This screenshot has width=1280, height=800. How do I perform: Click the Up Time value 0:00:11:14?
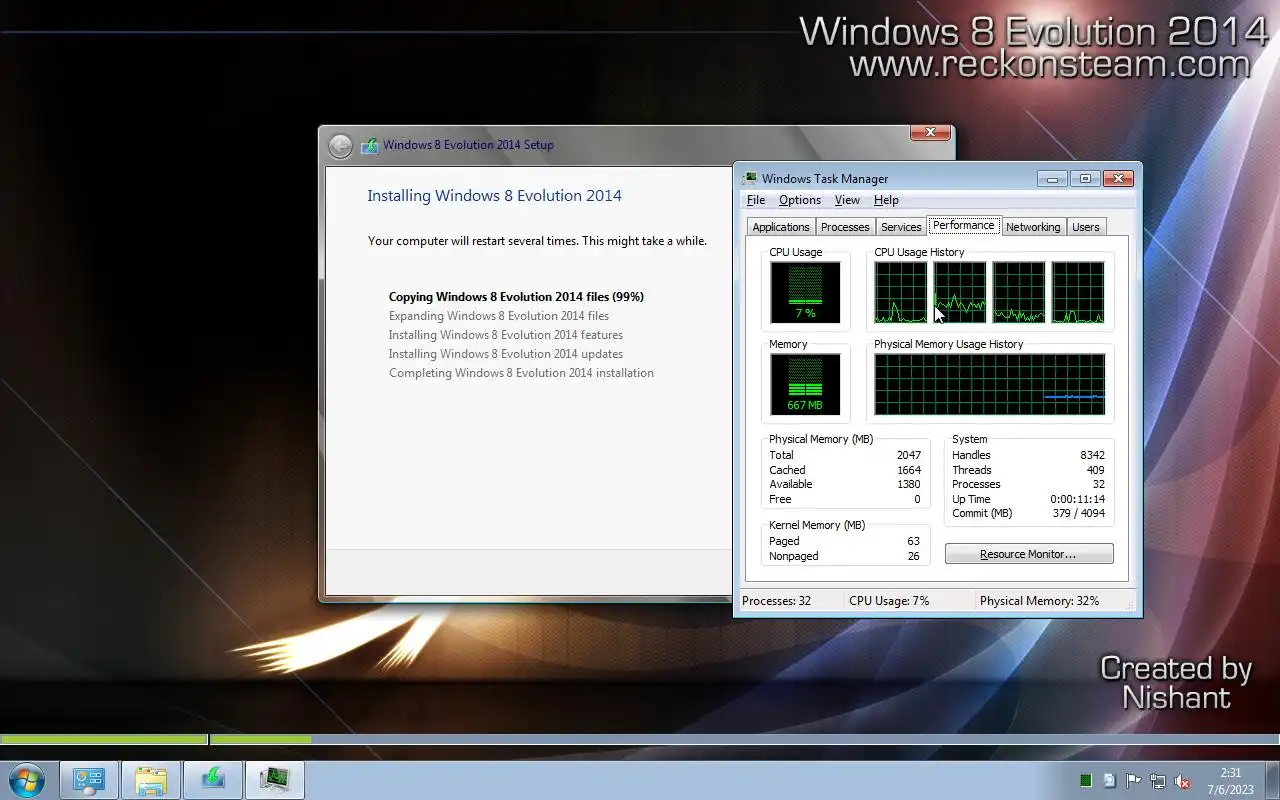pyautogui.click(x=1078, y=499)
